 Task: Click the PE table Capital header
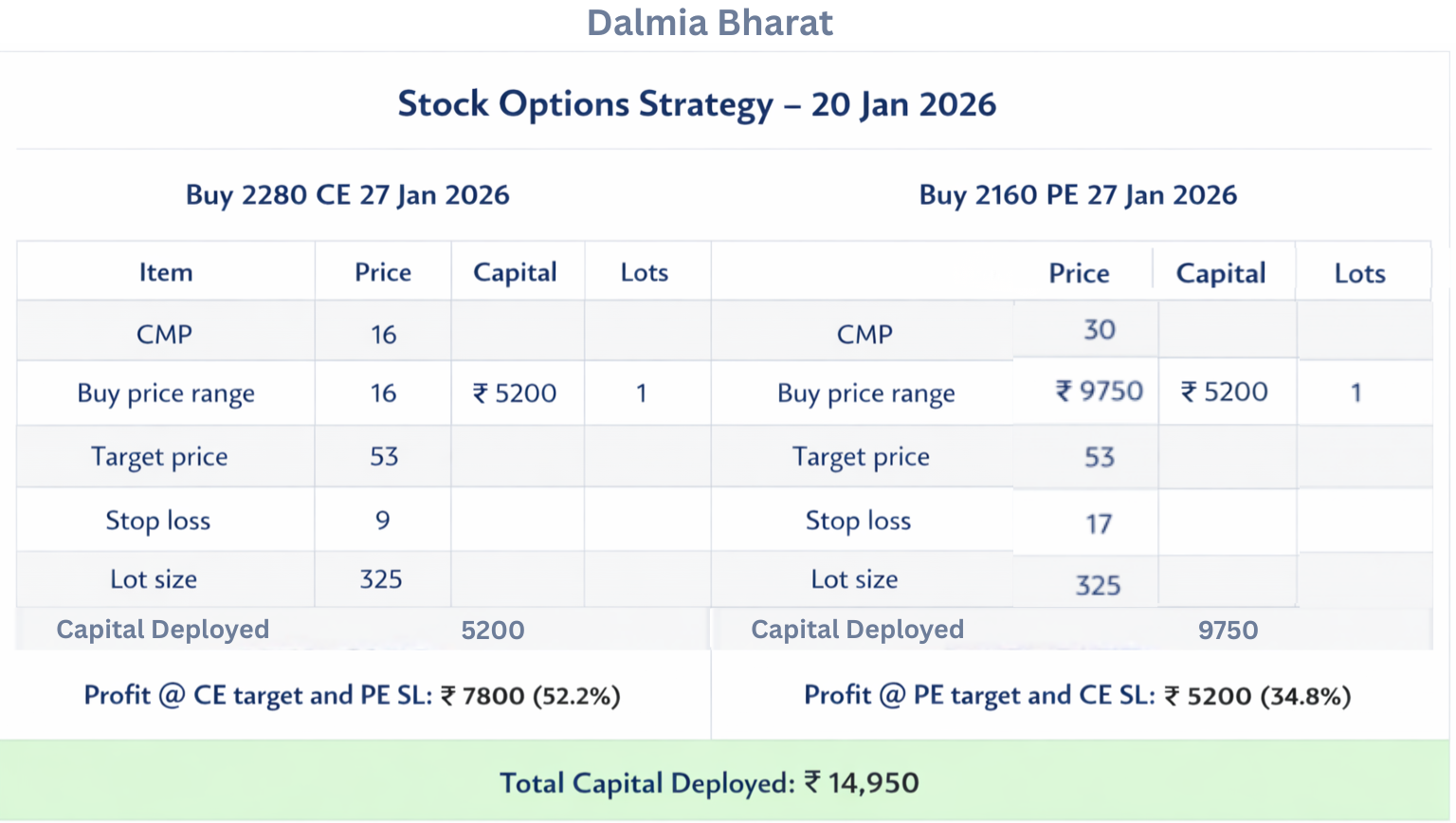pyautogui.click(x=1221, y=274)
